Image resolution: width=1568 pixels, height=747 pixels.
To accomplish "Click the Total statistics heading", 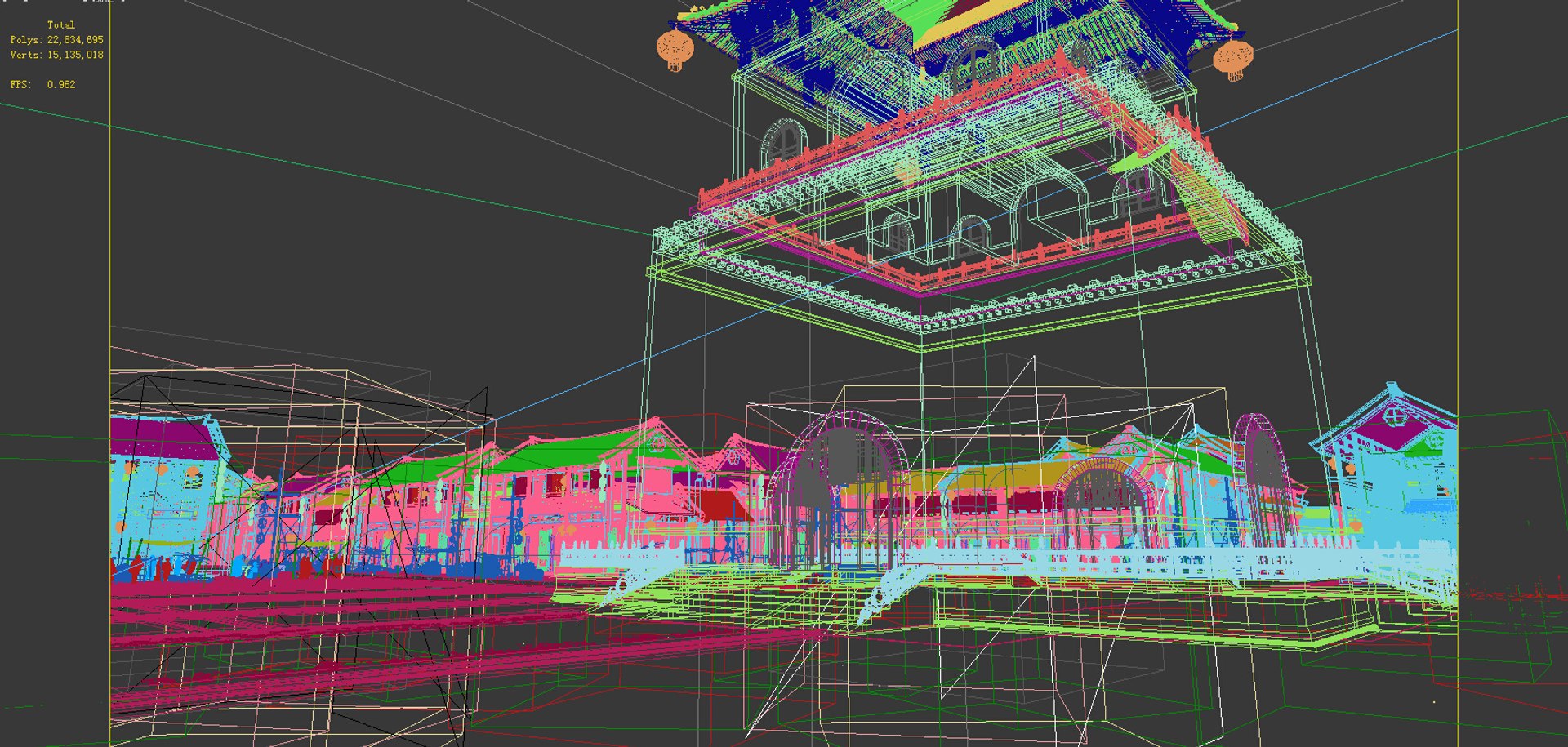I will pyautogui.click(x=60, y=25).
